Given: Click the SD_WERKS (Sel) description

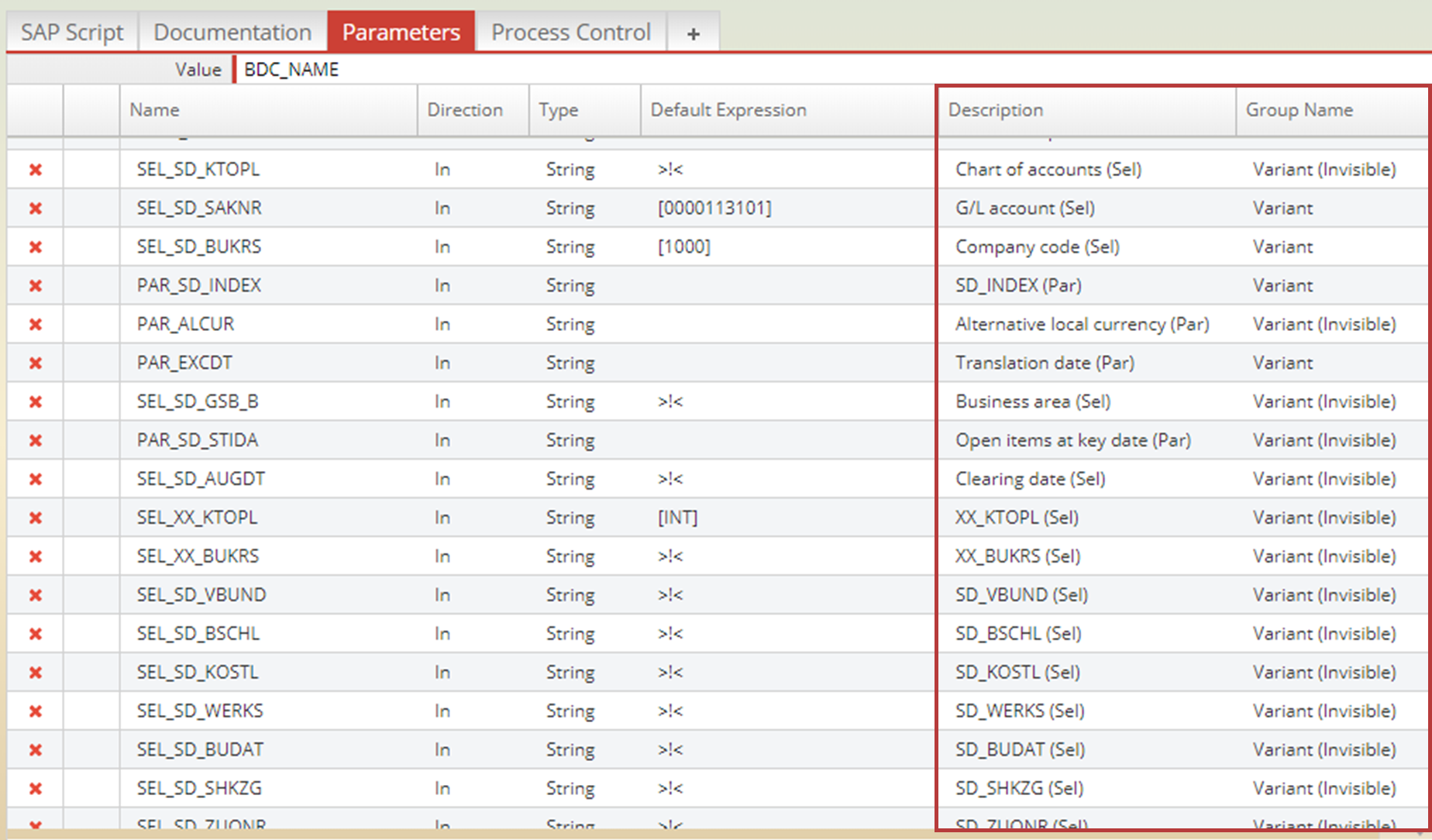Looking at the screenshot, I should [x=1020, y=712].
